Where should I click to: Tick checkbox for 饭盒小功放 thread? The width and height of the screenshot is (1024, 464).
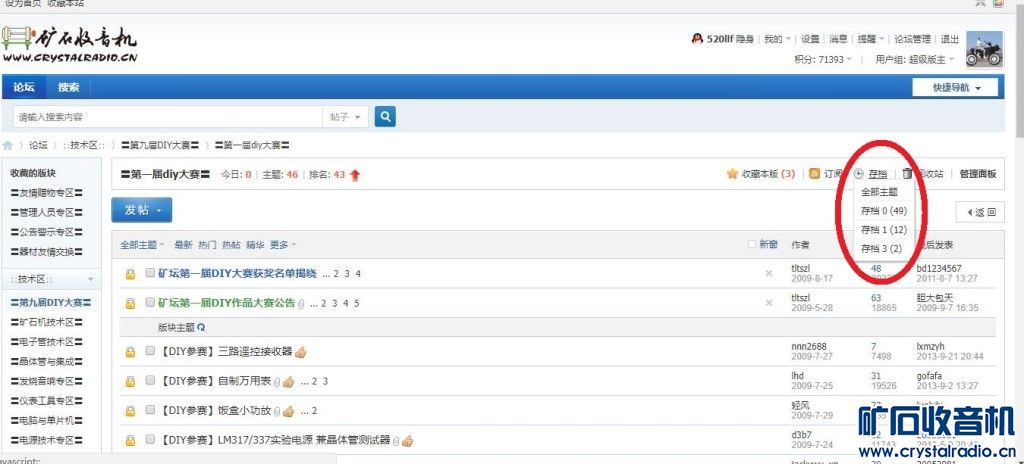click(150, 410)
